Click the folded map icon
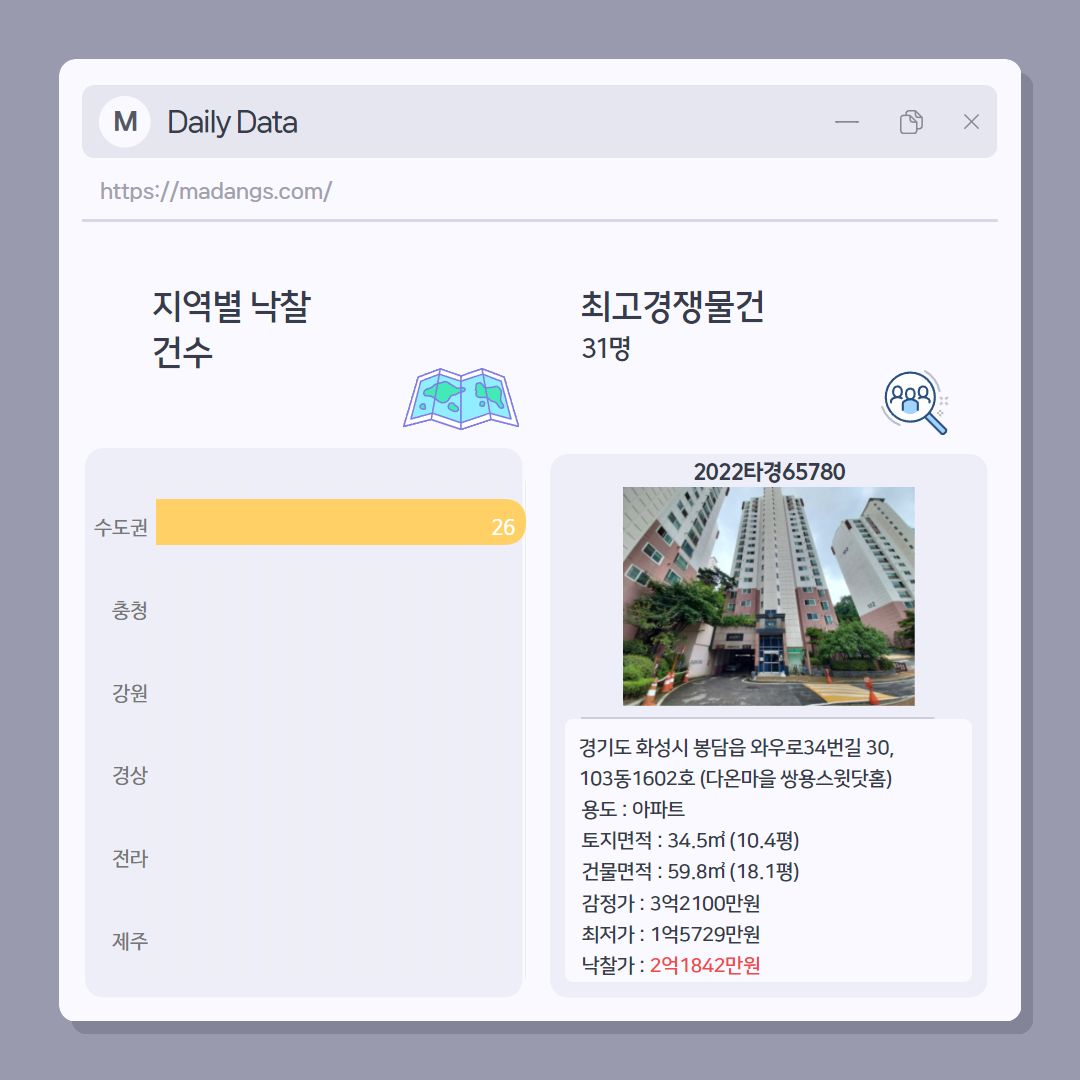This screenshot has width=1080, height=1080. pos(461,399)
